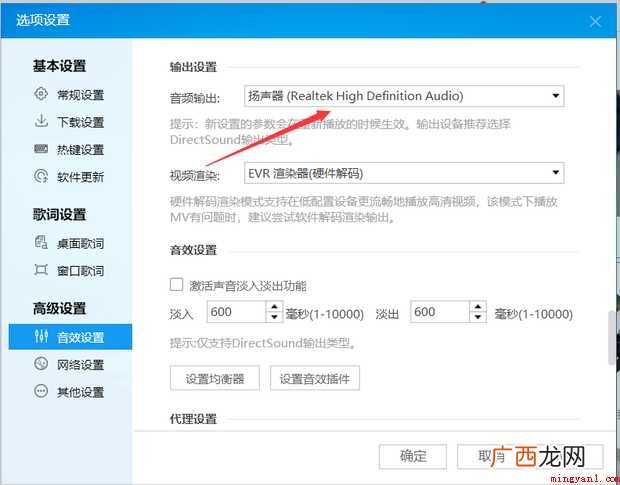The image size is (620, 485).
Task: Decrease the 淡出 value with down arrow
Action: 478,317
